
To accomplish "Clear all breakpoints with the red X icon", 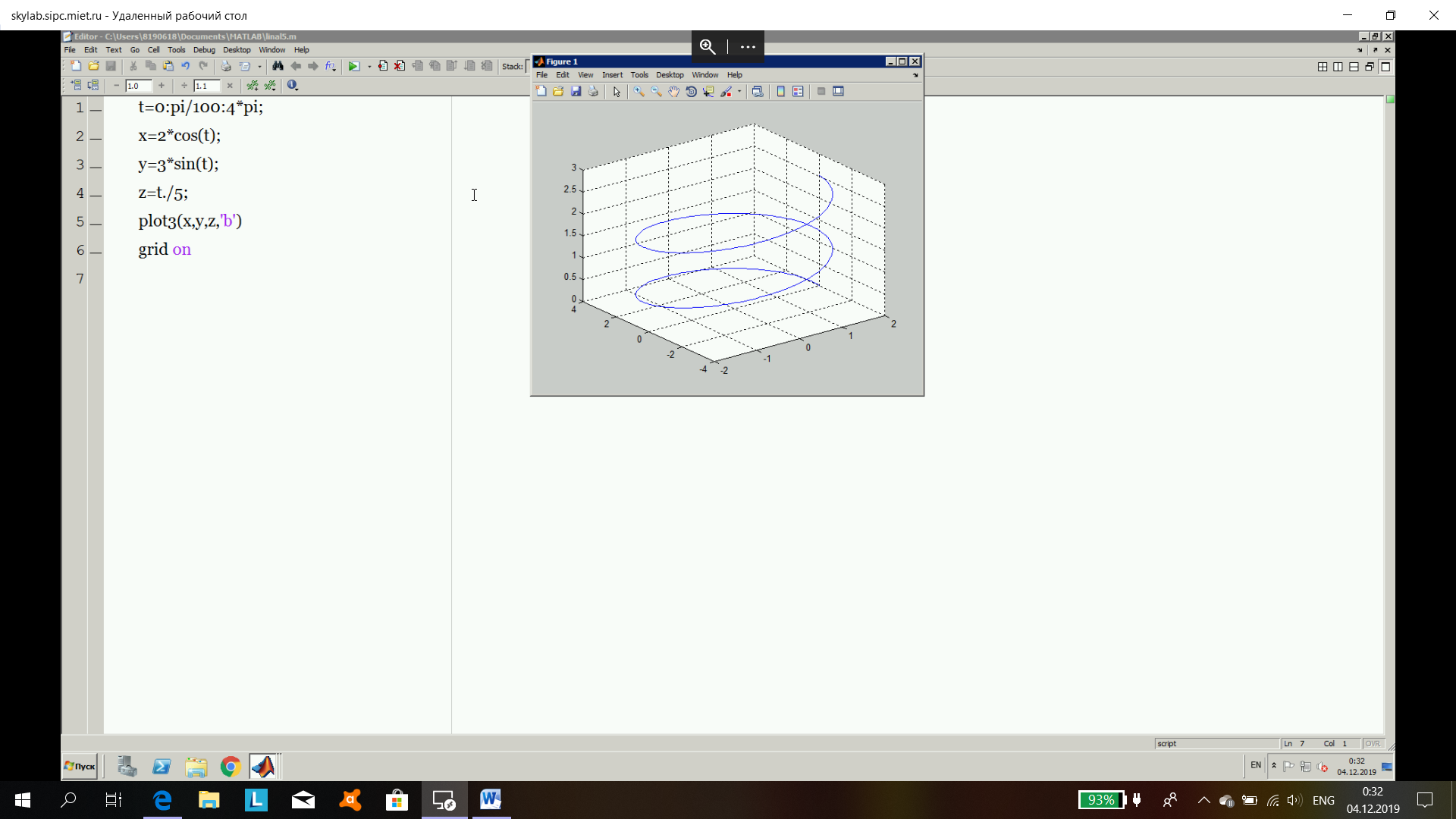I will (x=400, y=66).
